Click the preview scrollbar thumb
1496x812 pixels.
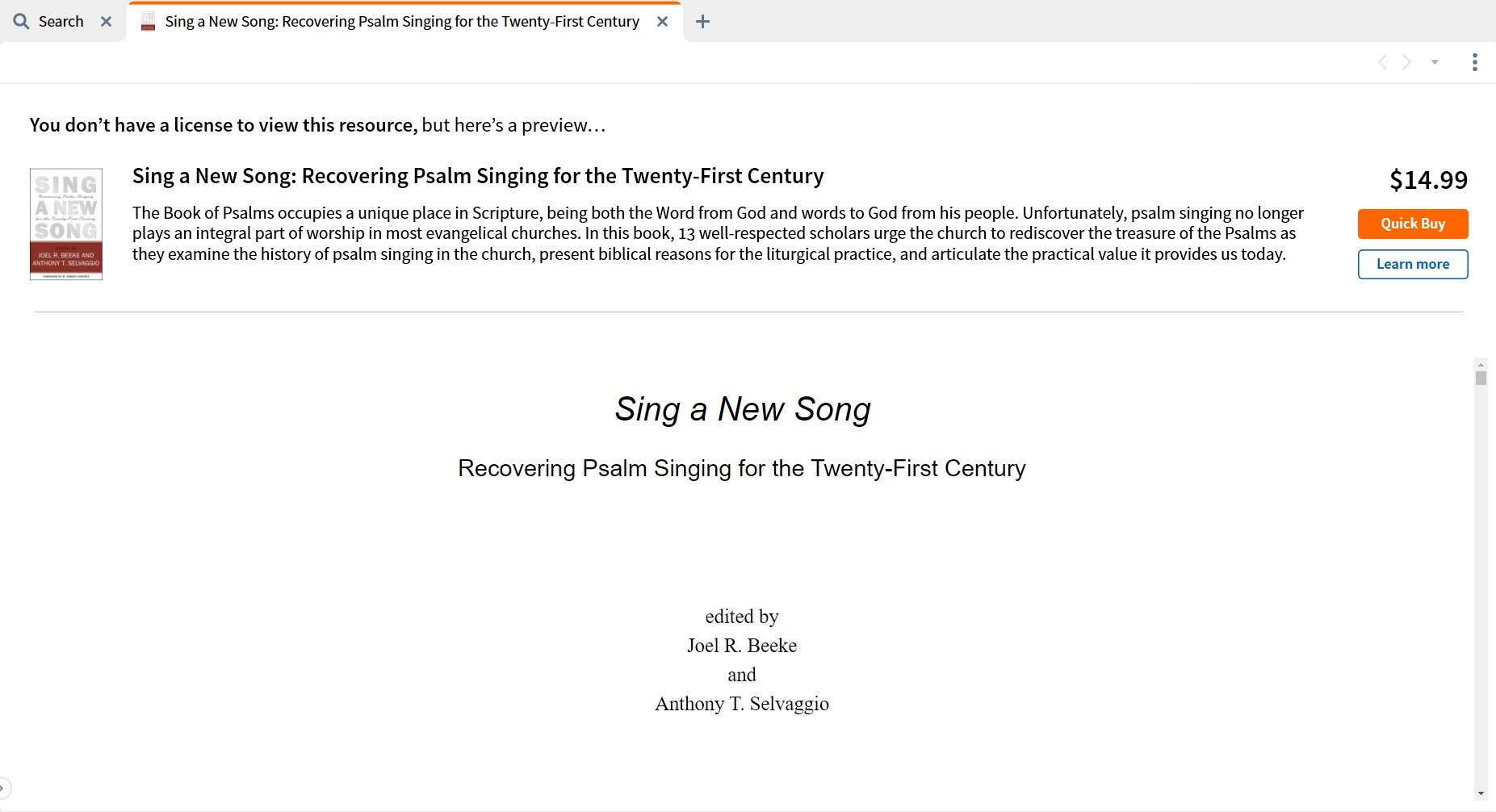click(1481, 378)
